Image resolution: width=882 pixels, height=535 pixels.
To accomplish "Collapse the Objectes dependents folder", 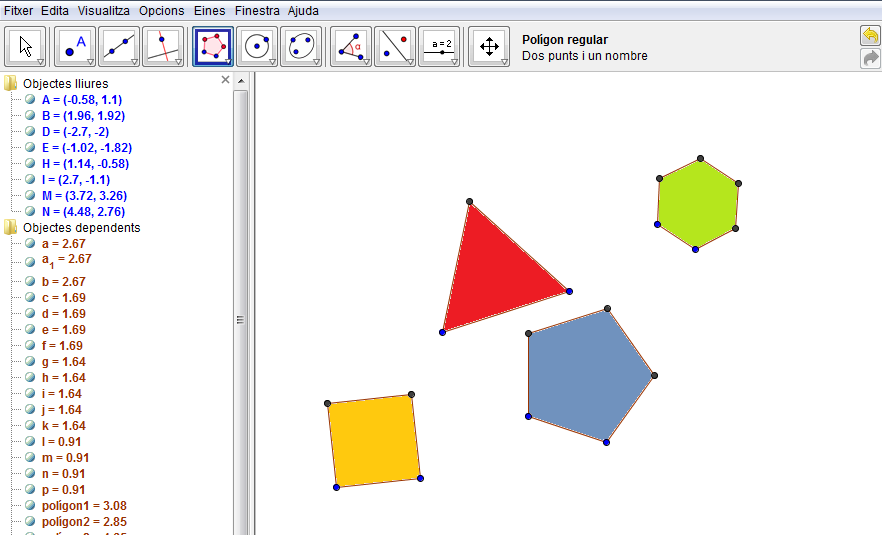I will [11, 228].
